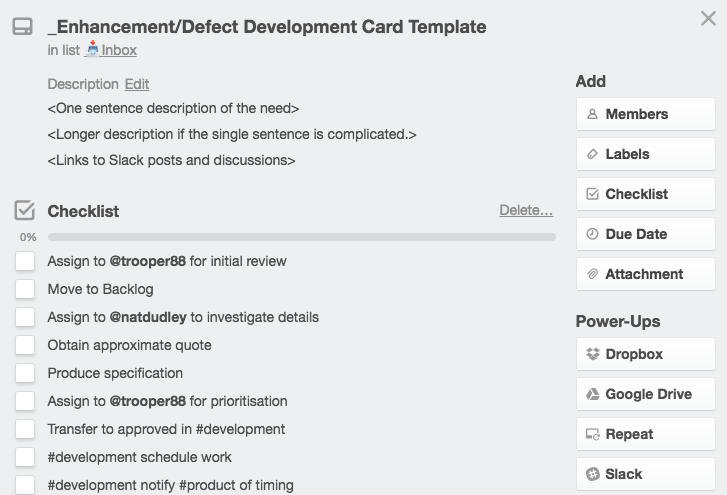Click the card icon beside the title
The image size is (727, 495).
pyautogui.click(x=22, y=26)
